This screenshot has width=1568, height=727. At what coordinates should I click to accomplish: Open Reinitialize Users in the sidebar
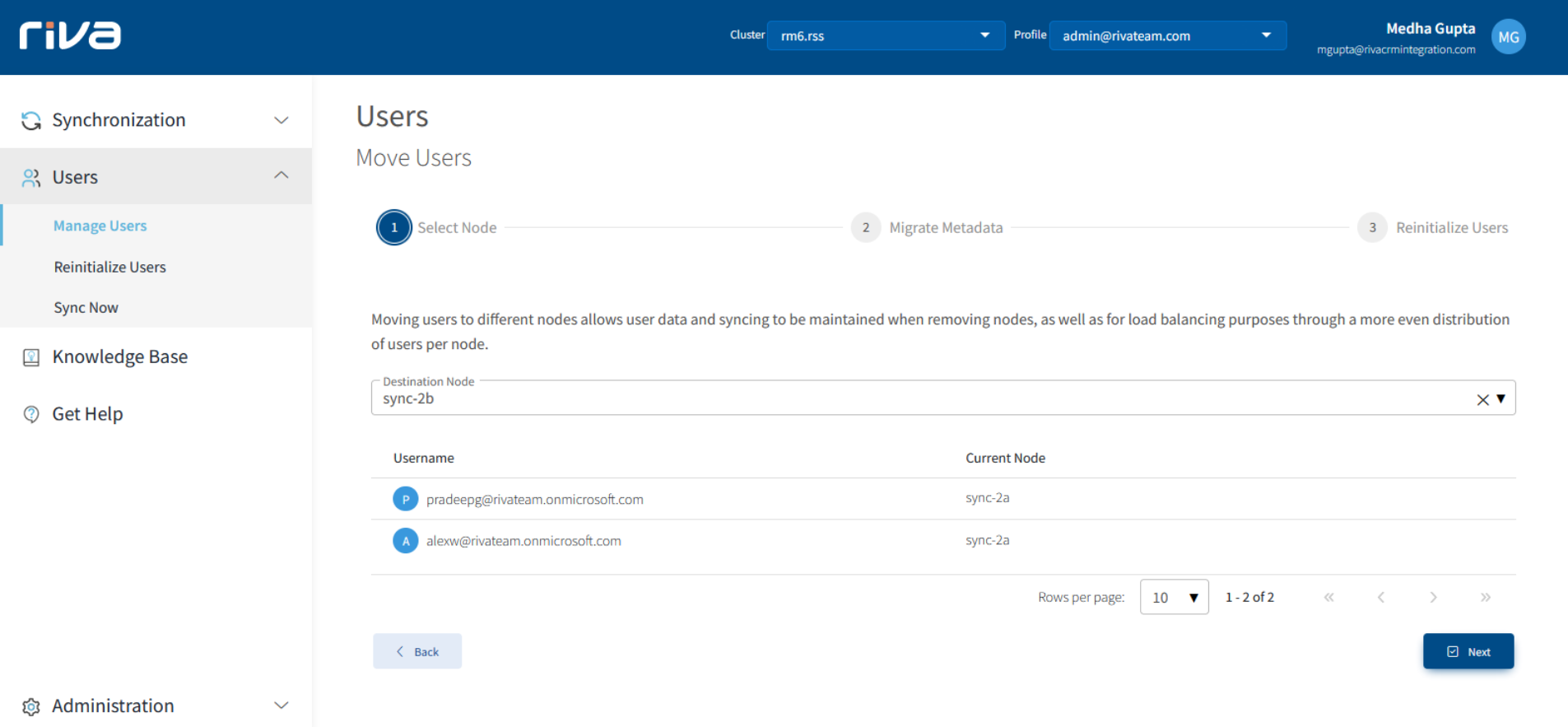[x=110, y=267]
